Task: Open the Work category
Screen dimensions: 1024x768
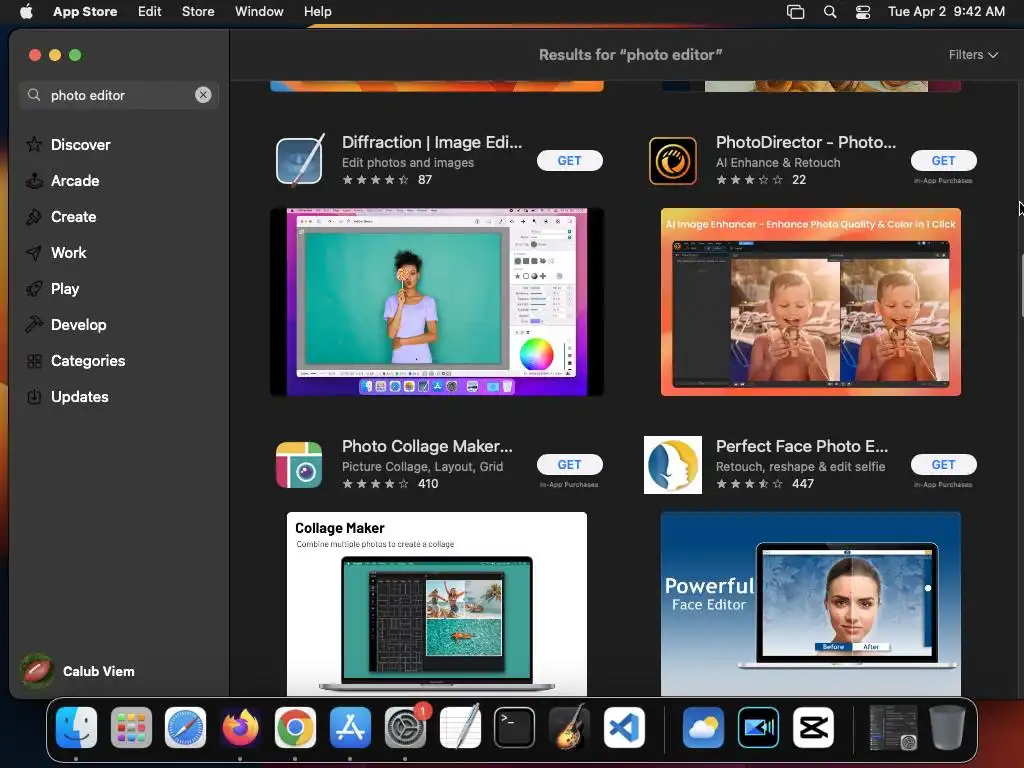Action: (56, 253)
